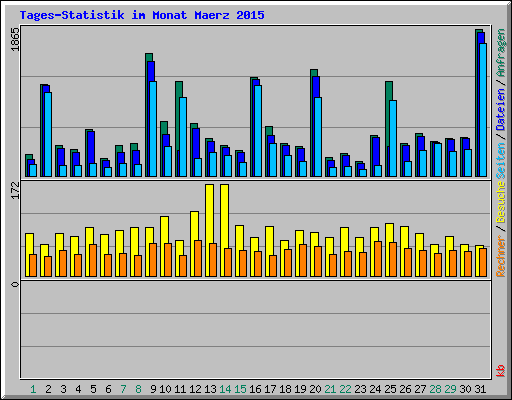
Task: Click day number 9 on the x-axis
Action: (153, 389)
